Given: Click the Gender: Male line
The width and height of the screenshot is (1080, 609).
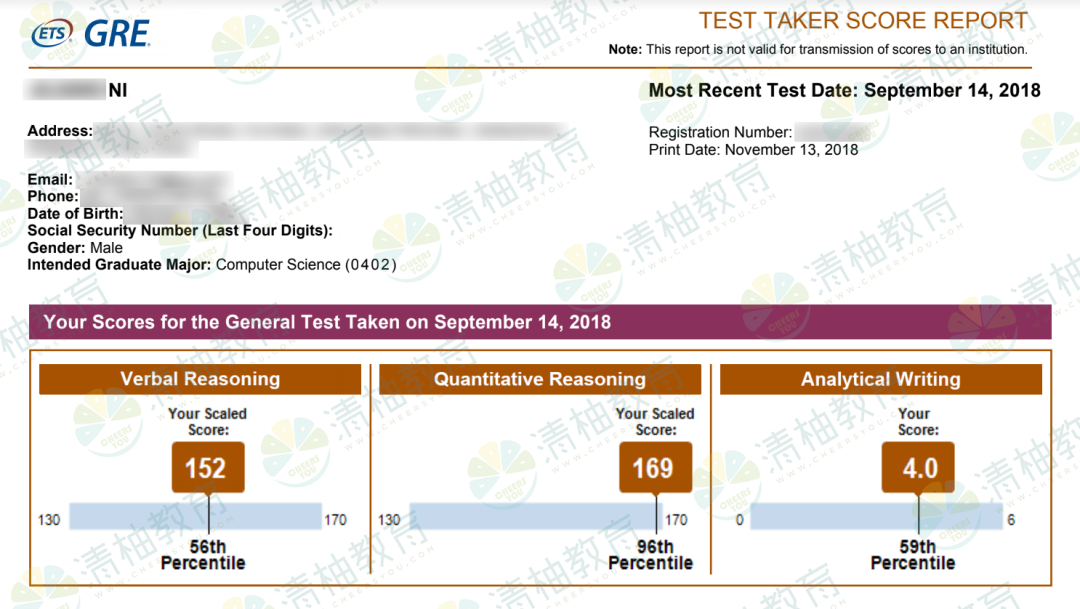Looking at the screenshot, I should [x=75, y=248].
